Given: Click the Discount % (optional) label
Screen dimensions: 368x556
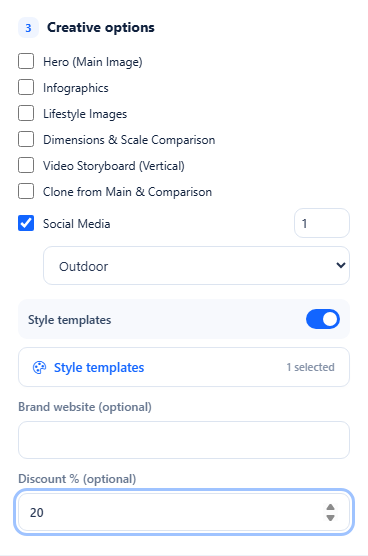Looking at the screenshot, I should [77, 479].
